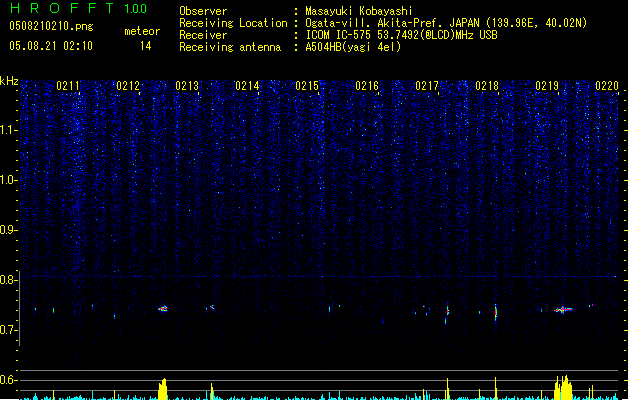Click the yellow power peak after 0219
The width and height of the screenshot is (629, 400).
(x=564, y=388)
